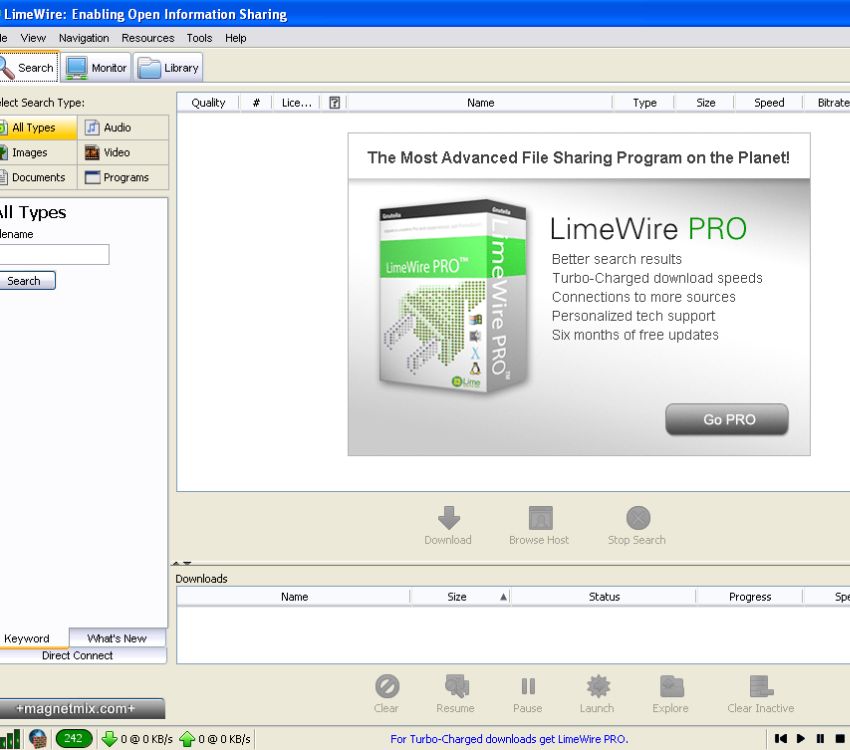Click the Go PRO button

[727, 419]
